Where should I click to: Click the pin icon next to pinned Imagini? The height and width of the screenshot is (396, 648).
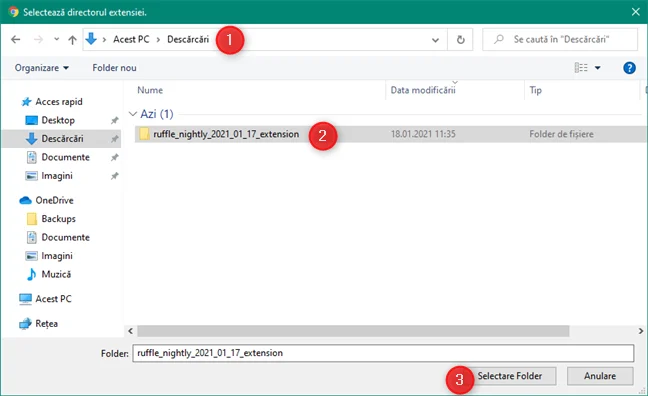coord(114,176)
